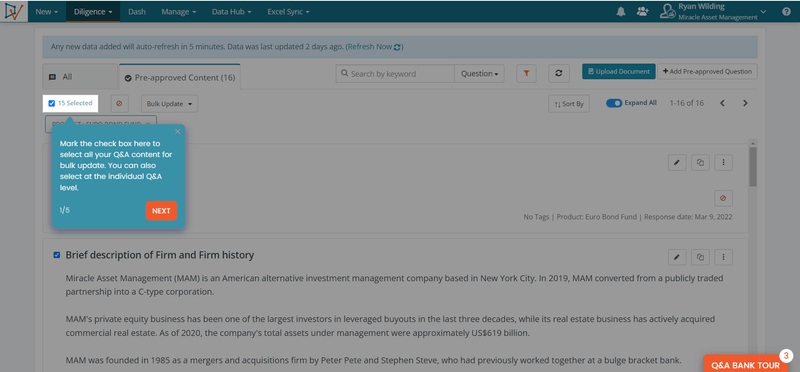Image resolution: width=800 pixels, height=372 pixels.
Task: Click the Search by keyword field
Action: coord(395,73)
